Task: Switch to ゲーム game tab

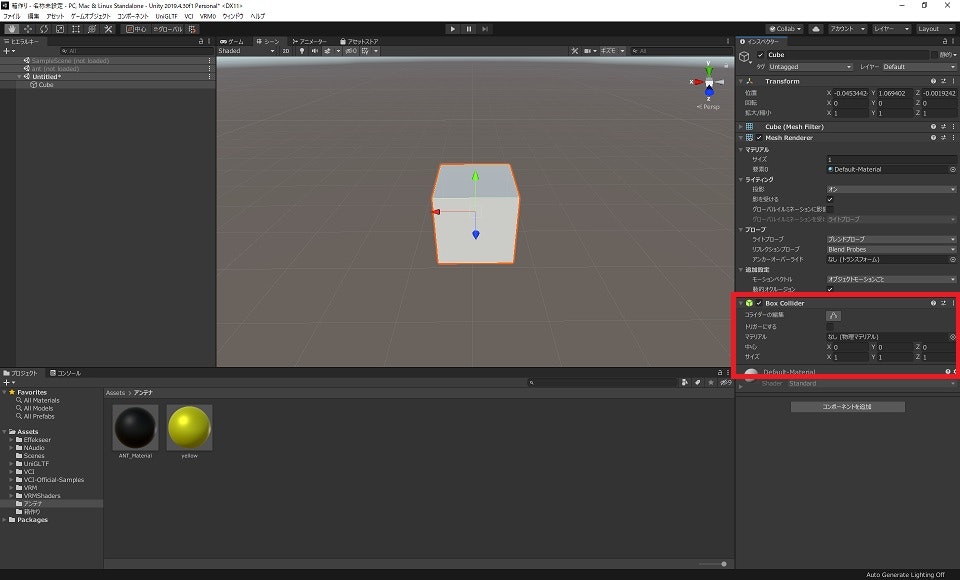Action: (232, 42)
